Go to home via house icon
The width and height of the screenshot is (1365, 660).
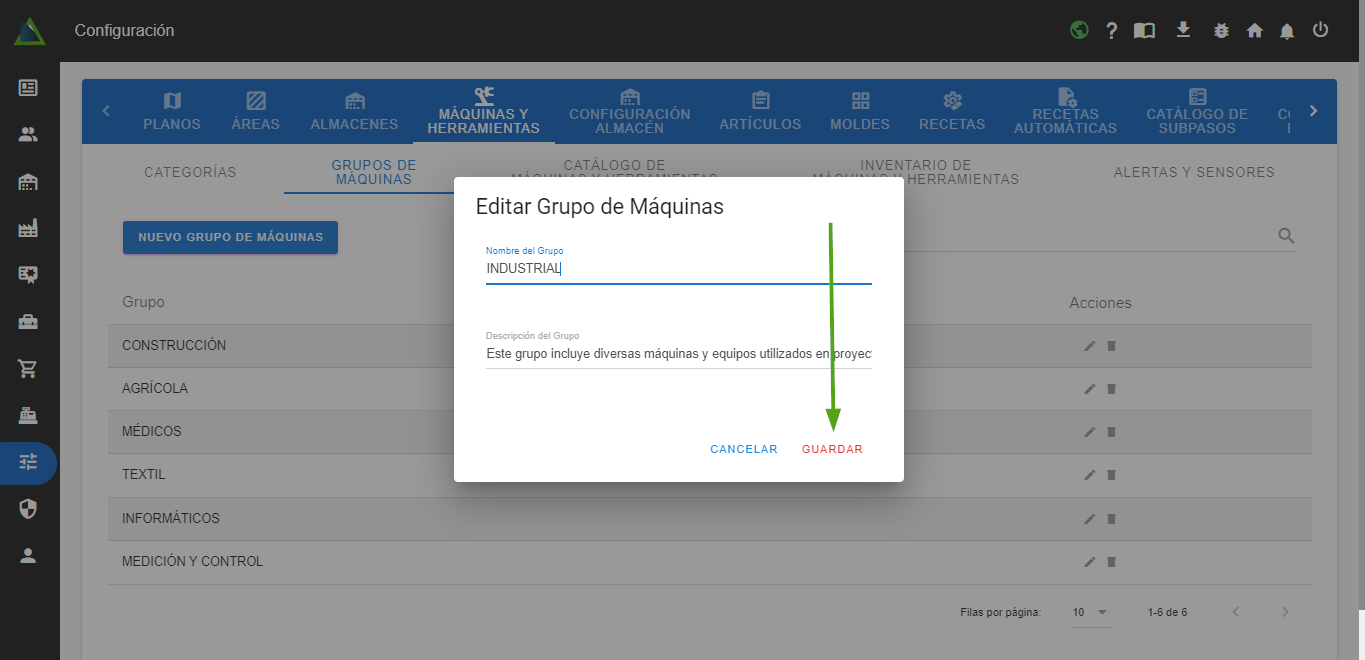click(1254, 31)
